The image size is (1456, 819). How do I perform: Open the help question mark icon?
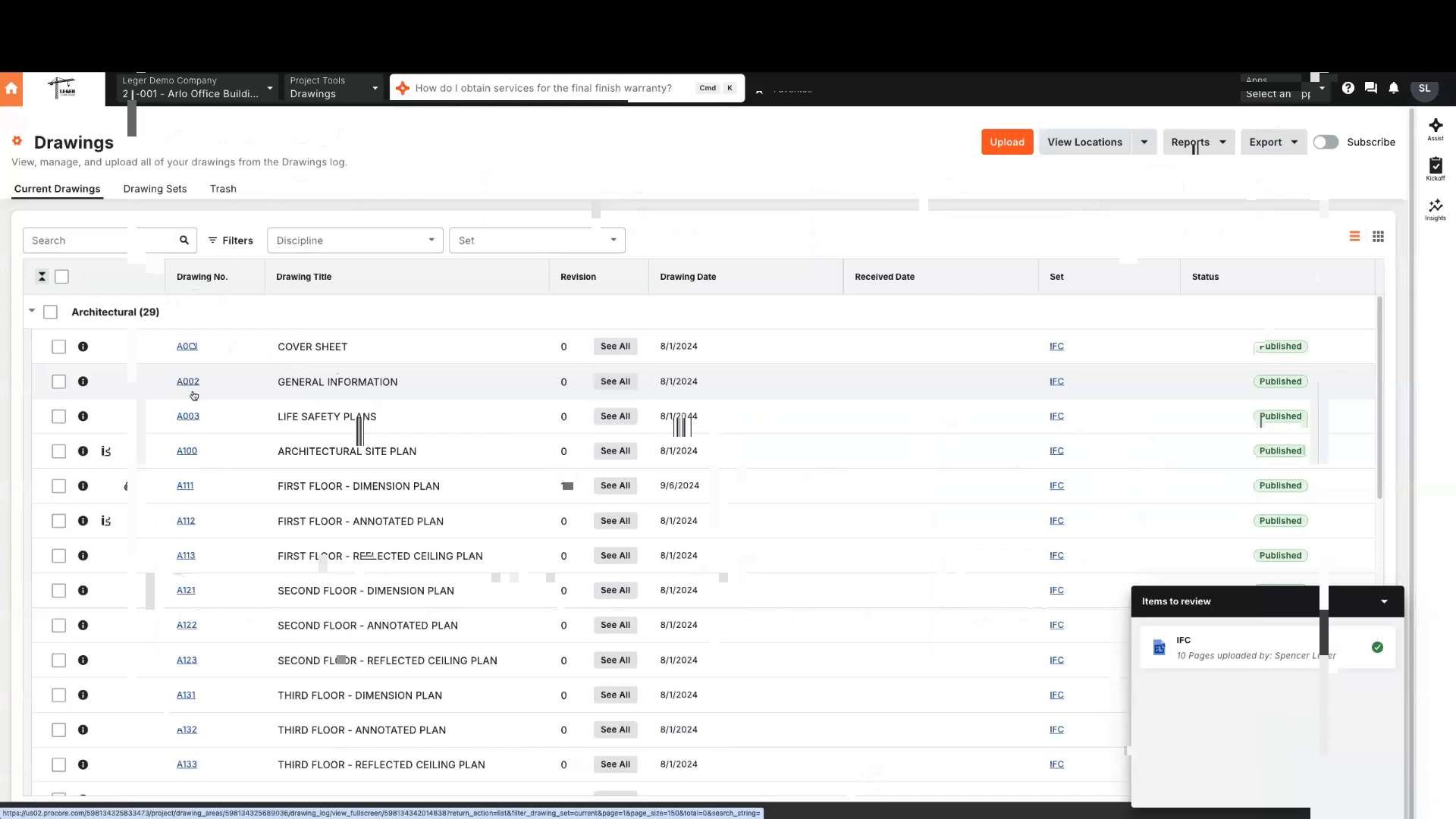(x=1348, y=88)
